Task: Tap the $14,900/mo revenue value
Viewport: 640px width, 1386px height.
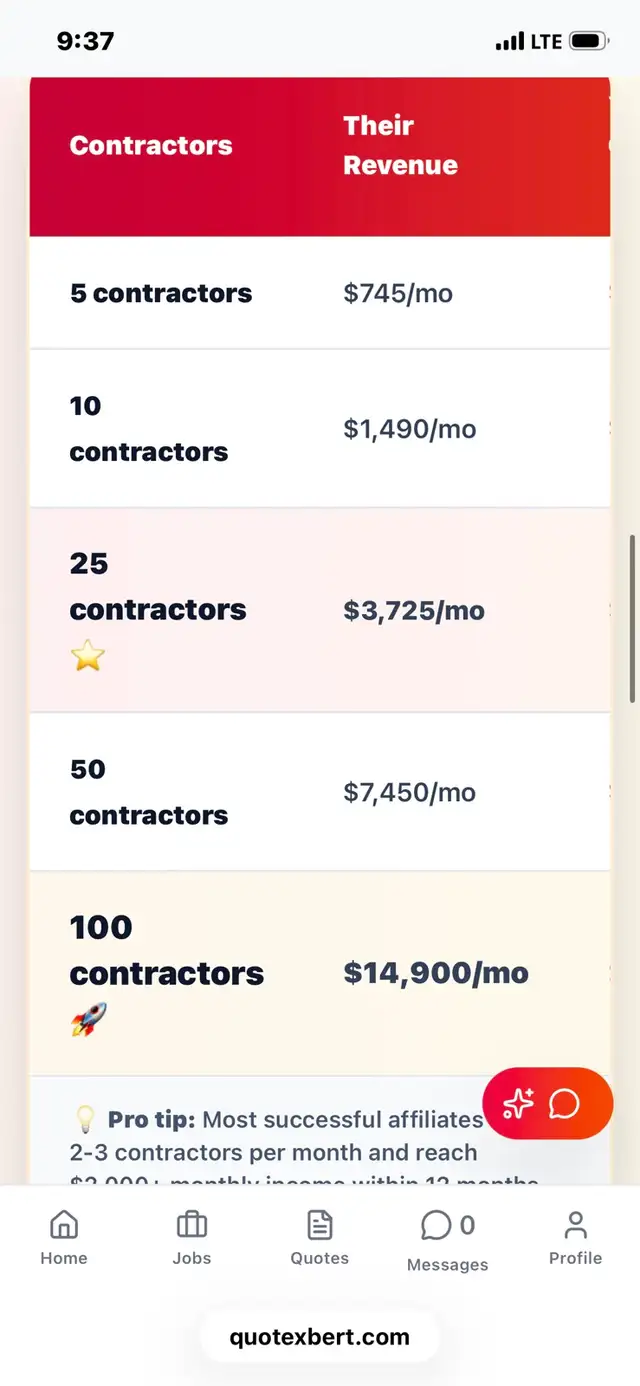Action: 436,973
